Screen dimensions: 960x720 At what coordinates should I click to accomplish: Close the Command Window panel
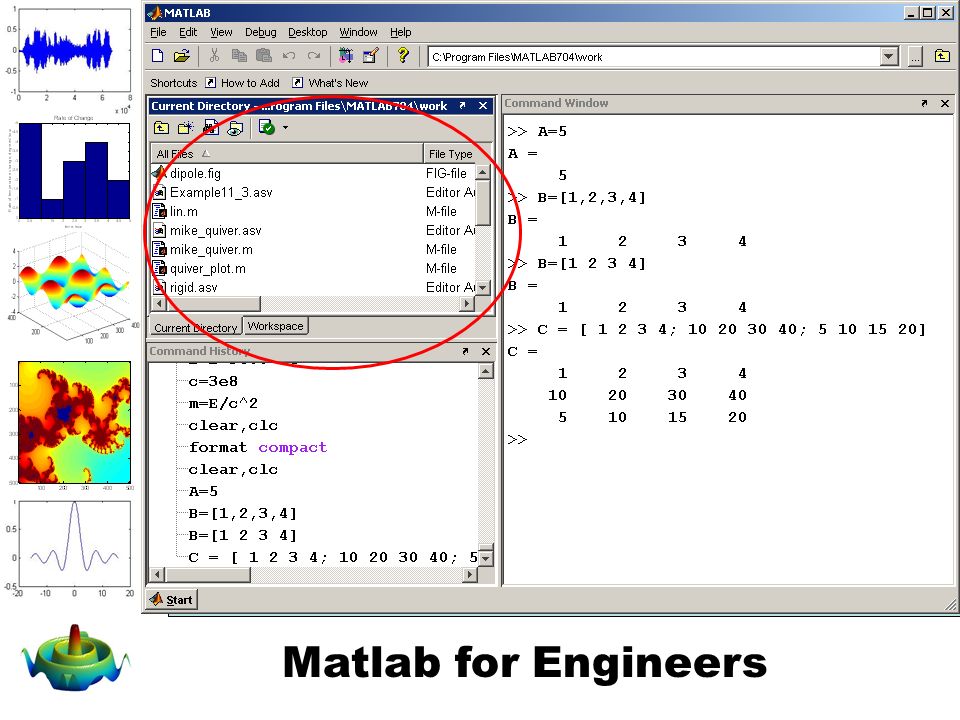pos(945,103)
